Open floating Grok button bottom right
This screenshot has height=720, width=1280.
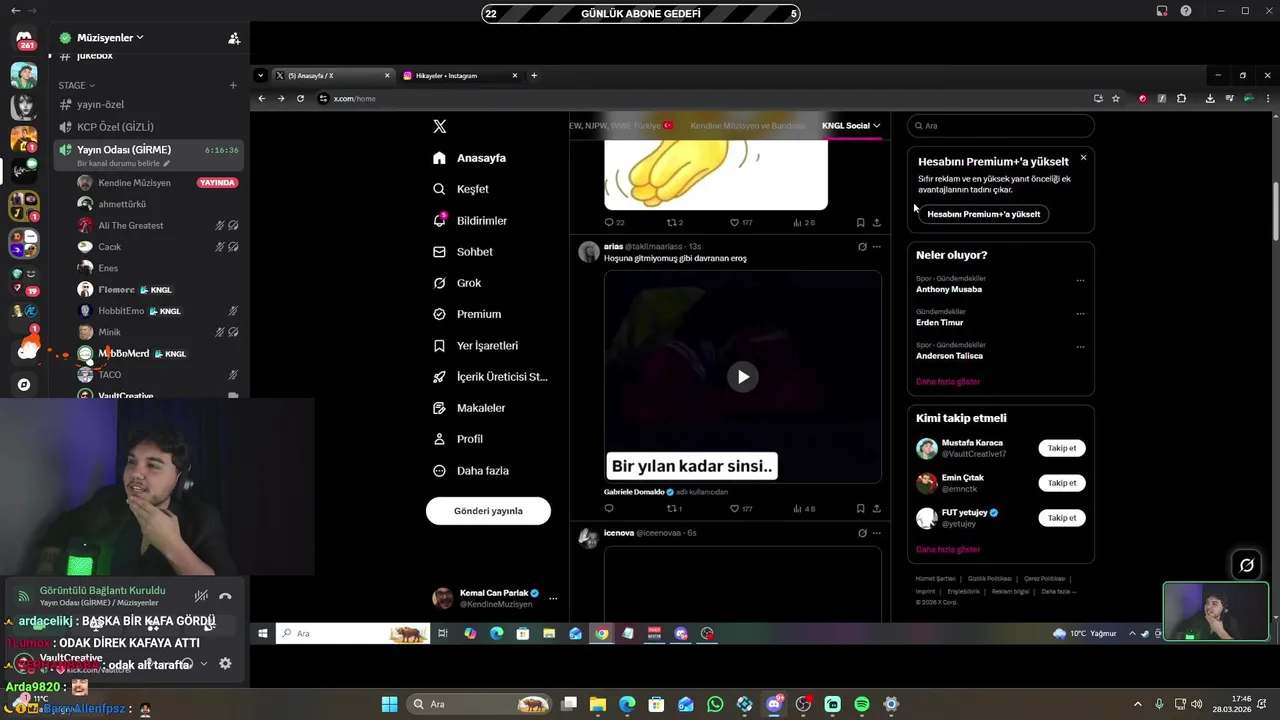(x=1246, y=565)
